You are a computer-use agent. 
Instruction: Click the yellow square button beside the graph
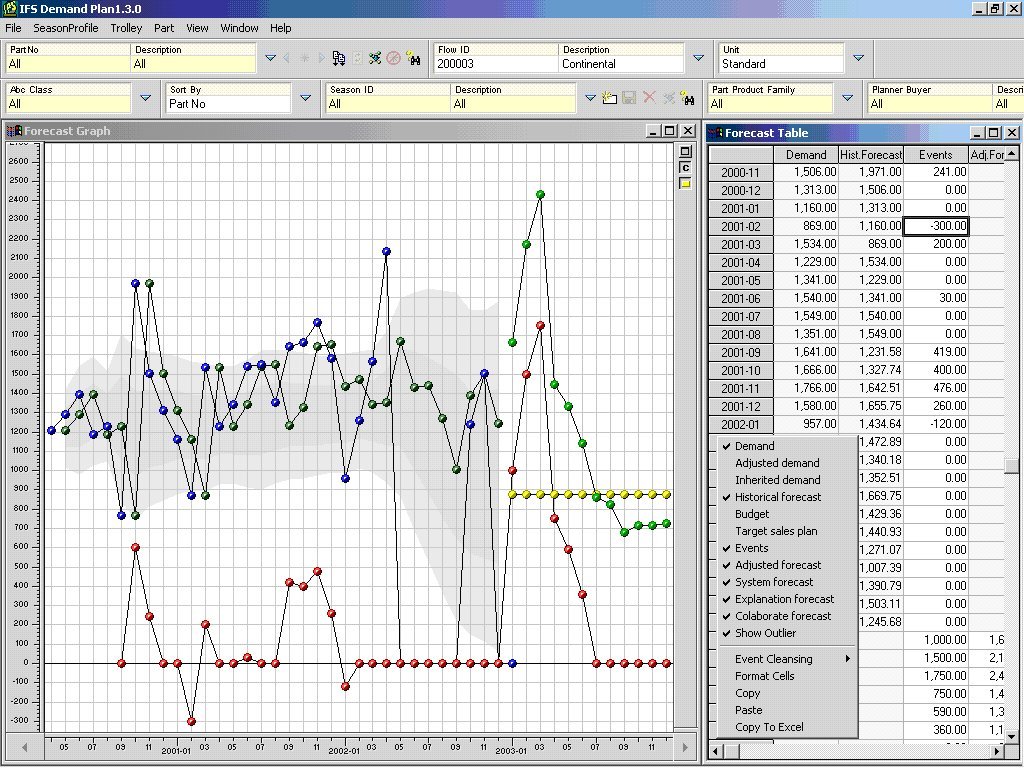pyautogui.click(x=685, y=184)
